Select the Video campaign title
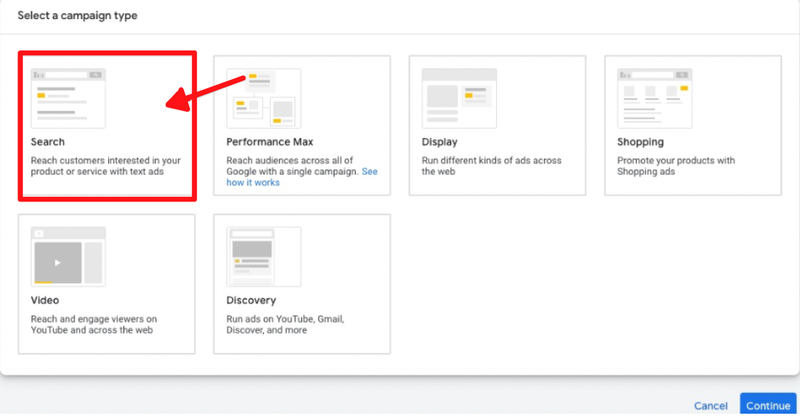This screenshot has height=416, width=800. click(x=45, y=300)
